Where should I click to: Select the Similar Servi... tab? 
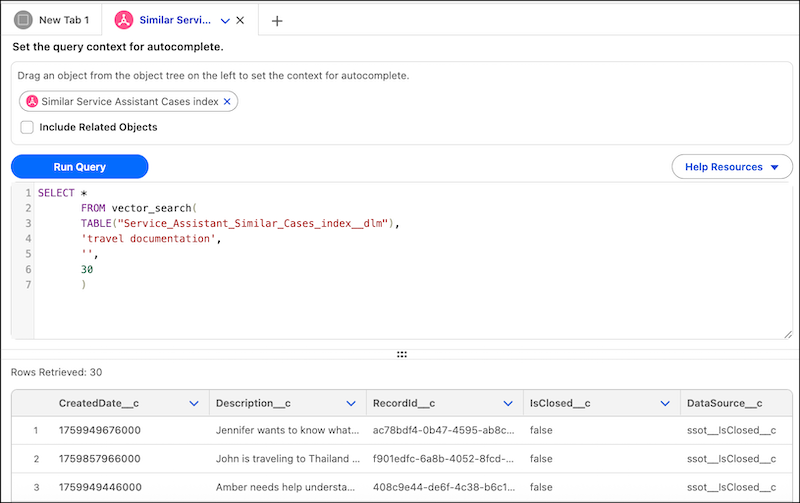pos(175,20)
